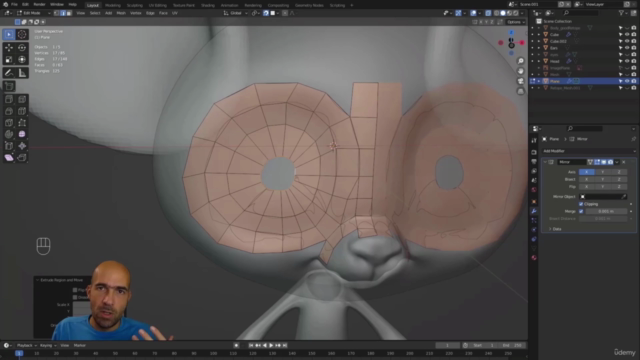The image size is (640, 360).
Task: Open the File menu
Action: 14,4
